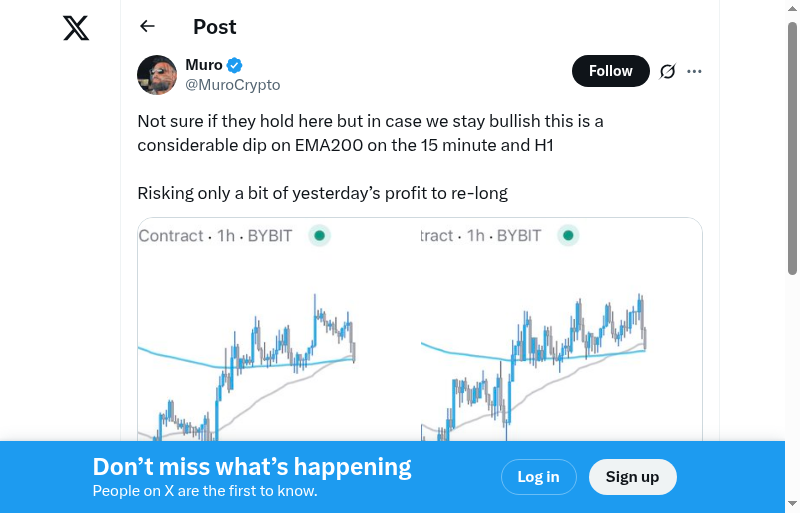Go back using the arrow icon

click(x=148, y=27)
